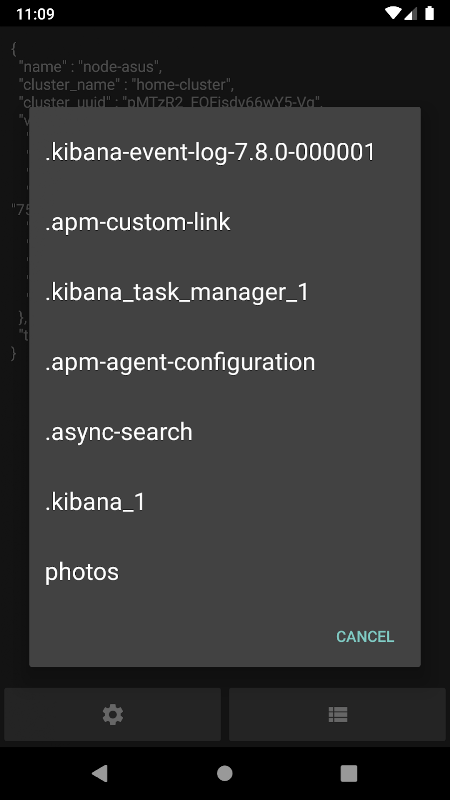450x800 pixels.
Task: Pick .kibana_task_manager_1 from the list
Action: (x=224, y=292)
